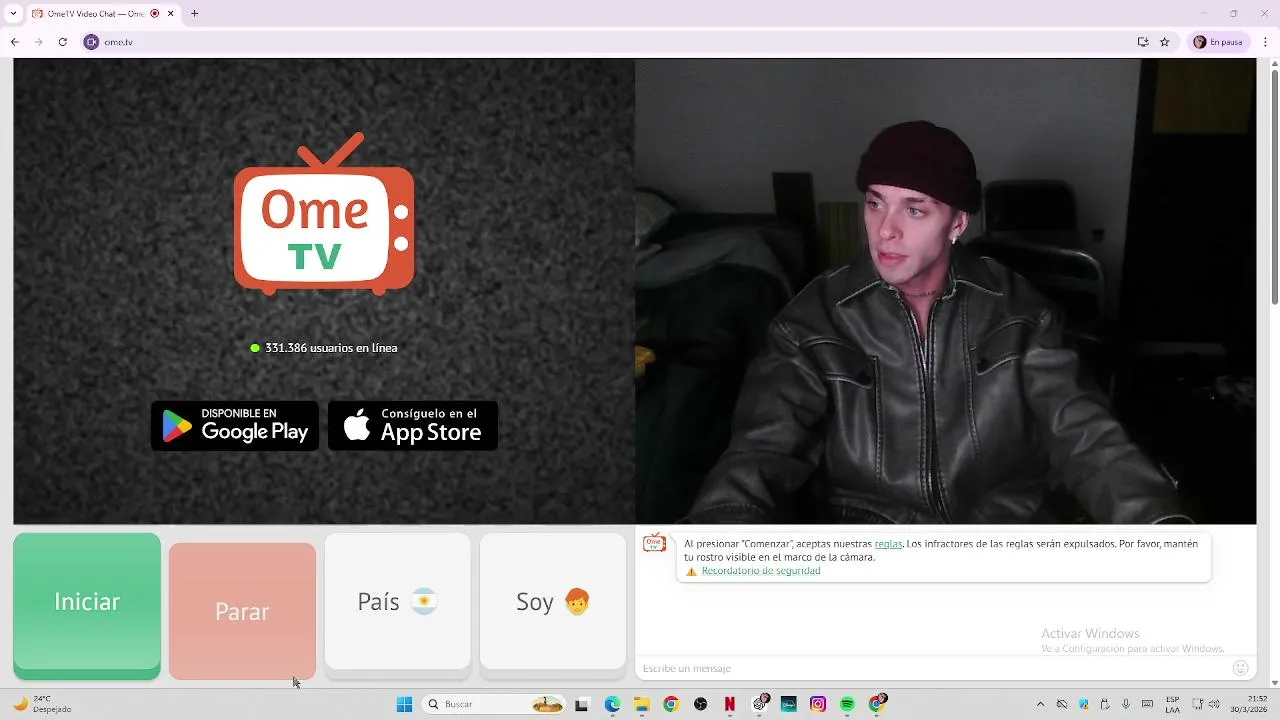
Task: Open File Explorer from taskbar
Action: [x=641, y=704]
